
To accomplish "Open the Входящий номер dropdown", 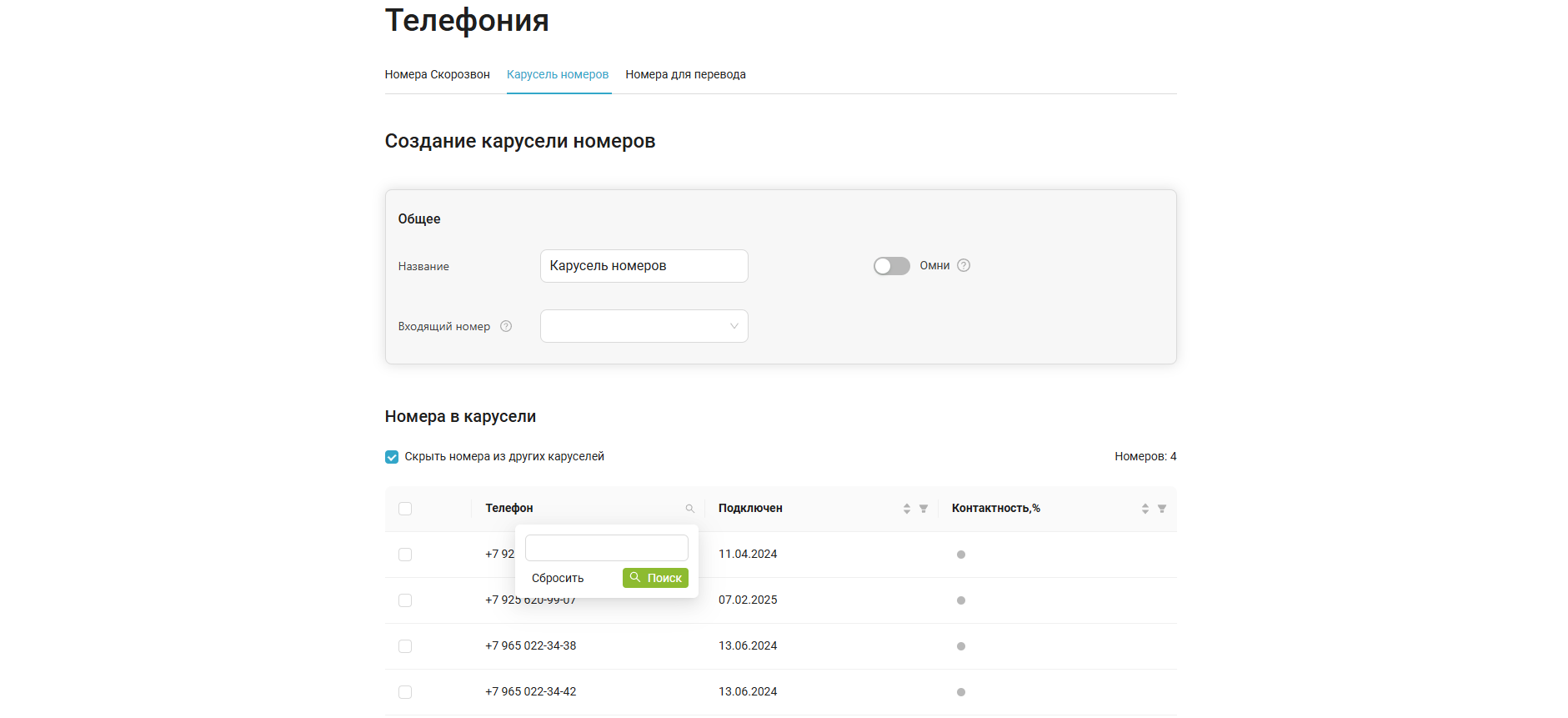I will (x=644, y=326).
